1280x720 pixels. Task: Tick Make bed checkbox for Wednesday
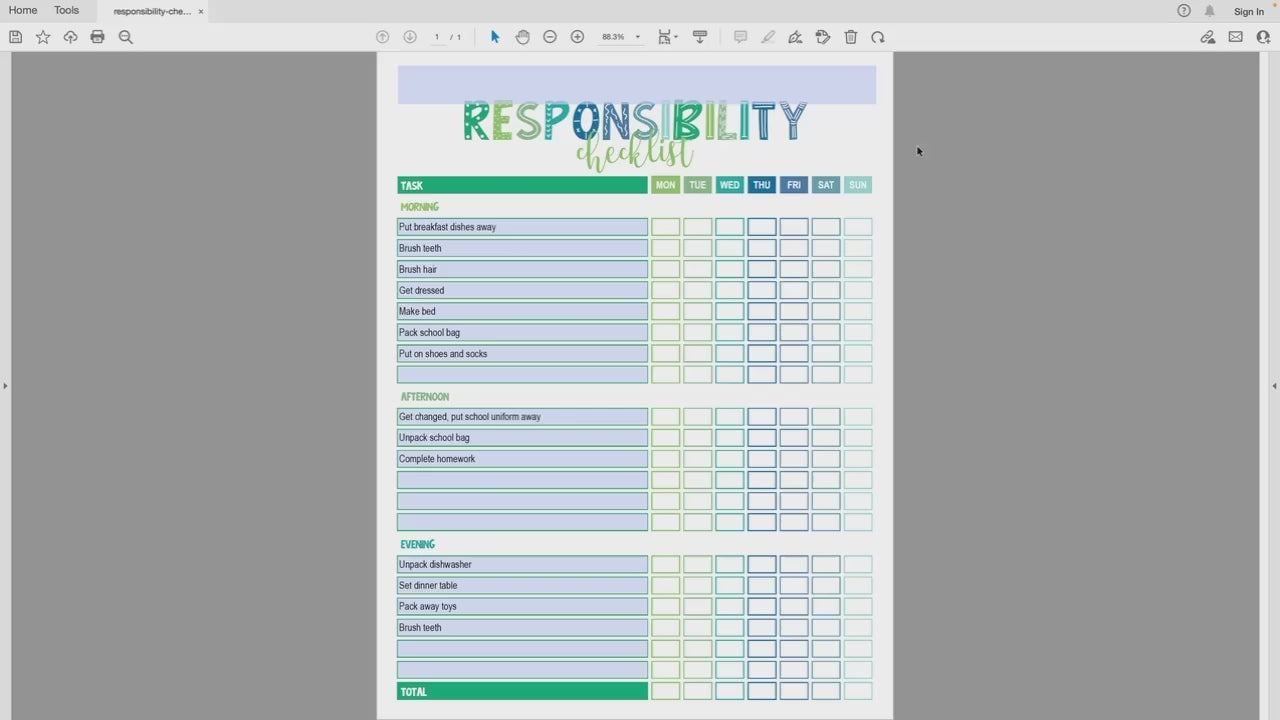tap(729, 311)
